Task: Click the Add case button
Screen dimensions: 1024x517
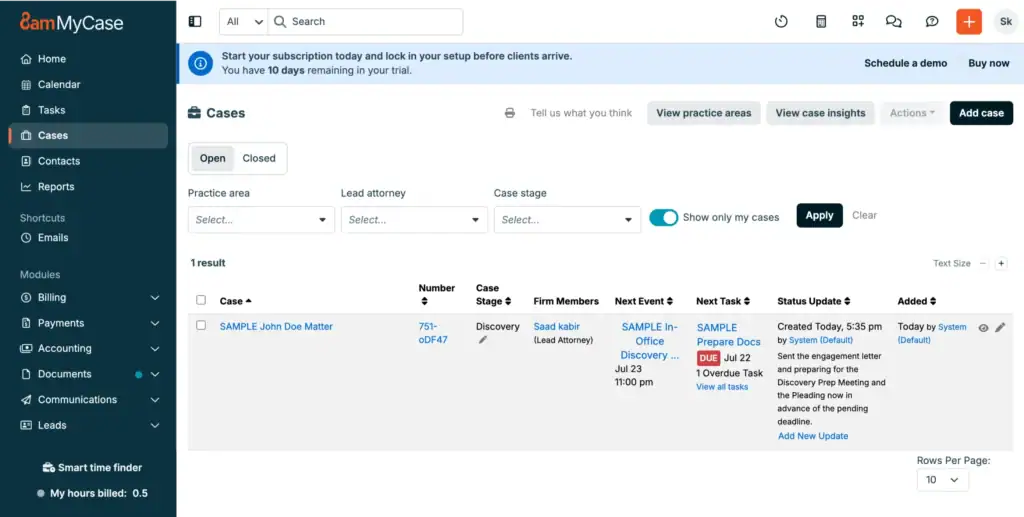Action: pos(981,113)
